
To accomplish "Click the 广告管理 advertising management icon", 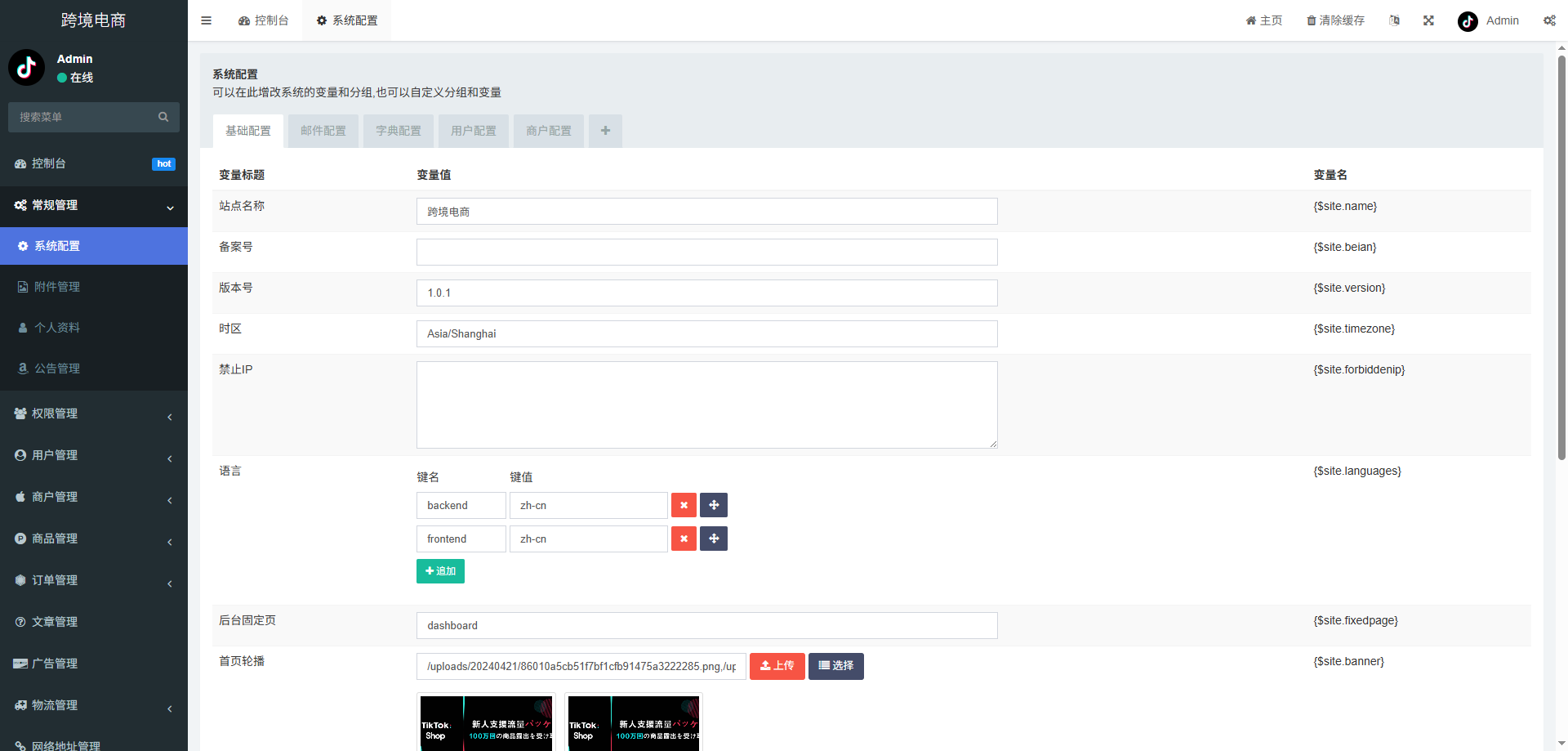I will 22,664.
